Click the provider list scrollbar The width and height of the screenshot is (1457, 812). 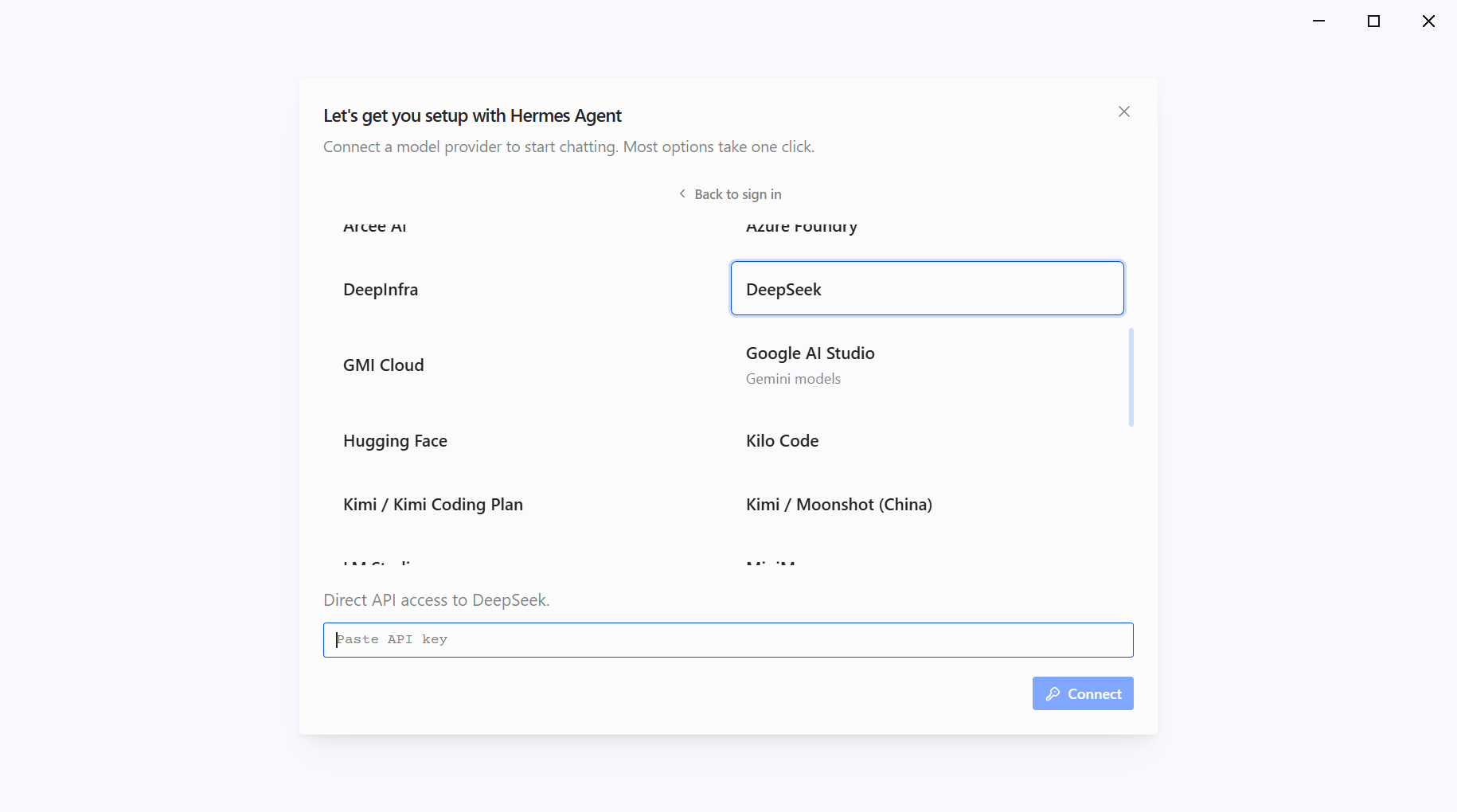[1131, 377]
